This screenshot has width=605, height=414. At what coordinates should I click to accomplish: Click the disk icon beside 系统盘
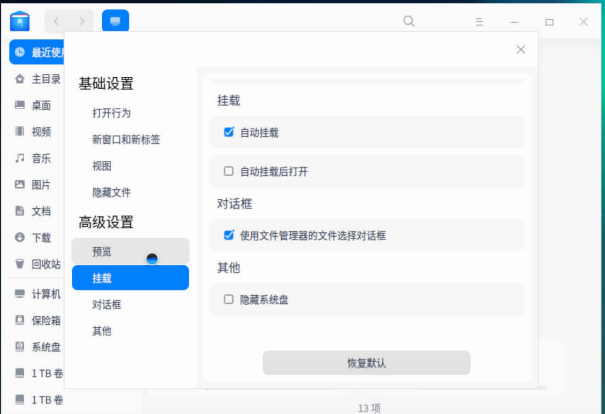pos(20,346)
